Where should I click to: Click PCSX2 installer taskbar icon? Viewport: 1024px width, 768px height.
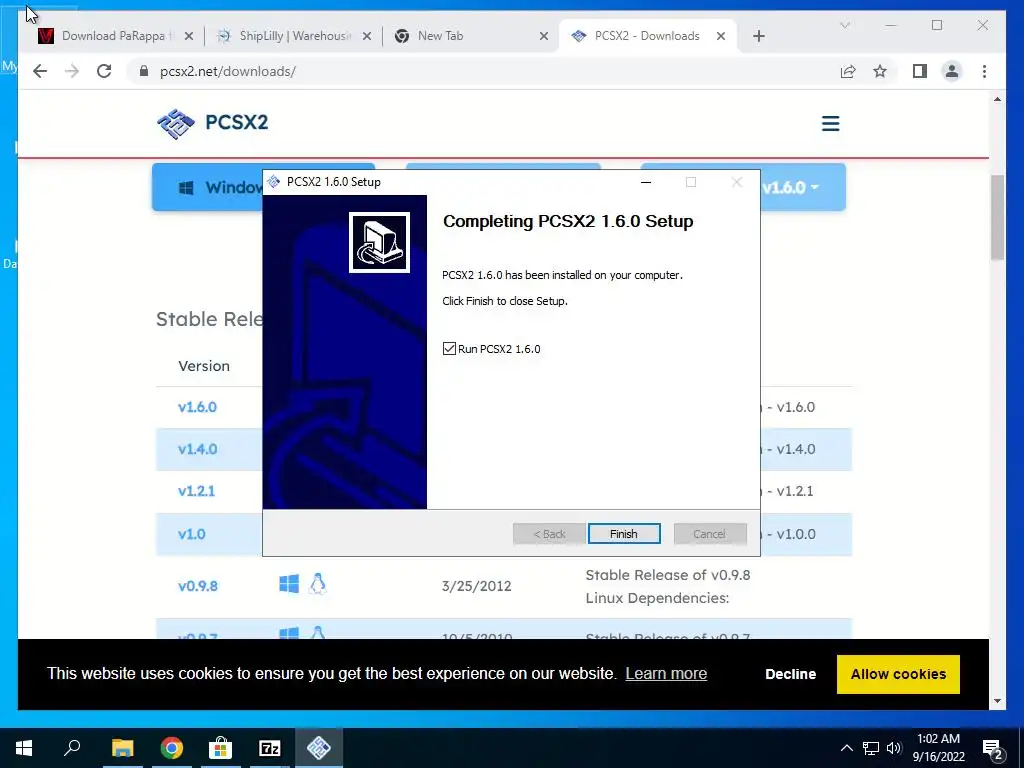coord(319,748)
